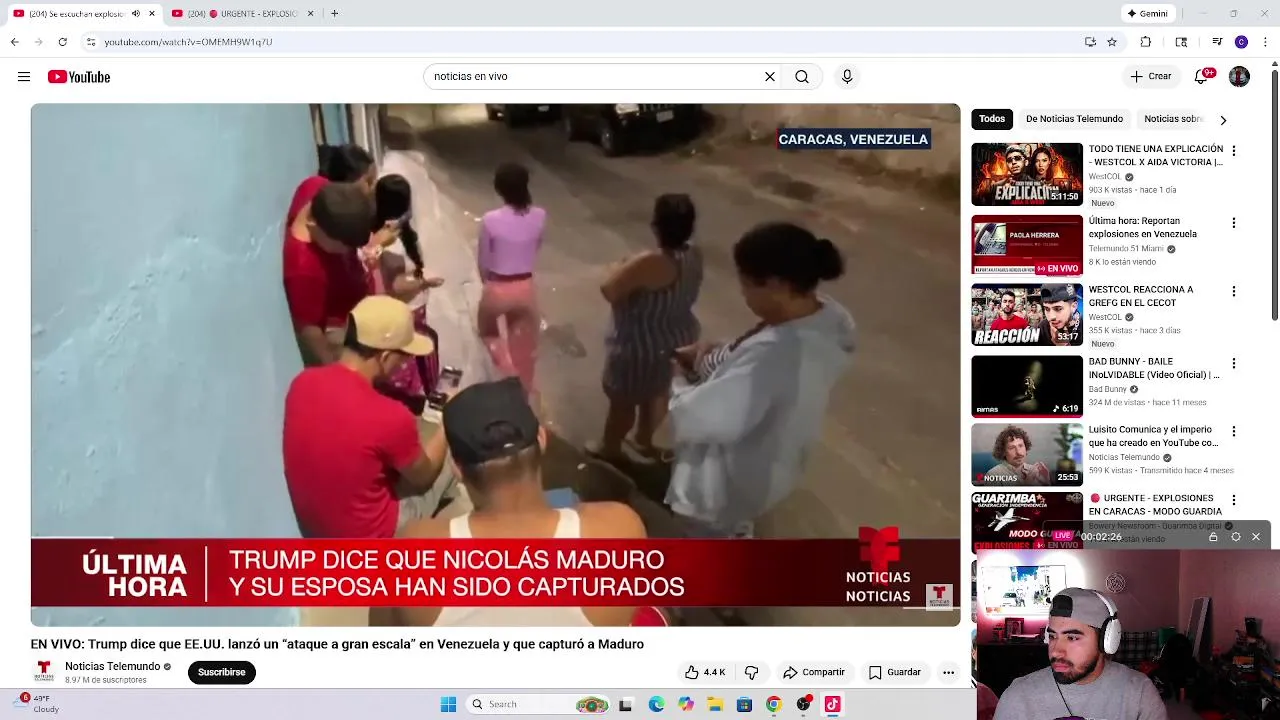Image resolution: width=1280 pixels, height=720 pixels.
Task: Open options for URGENTE EXPLOSIONES EN CARACAS video
Action: coord(1234,500)
